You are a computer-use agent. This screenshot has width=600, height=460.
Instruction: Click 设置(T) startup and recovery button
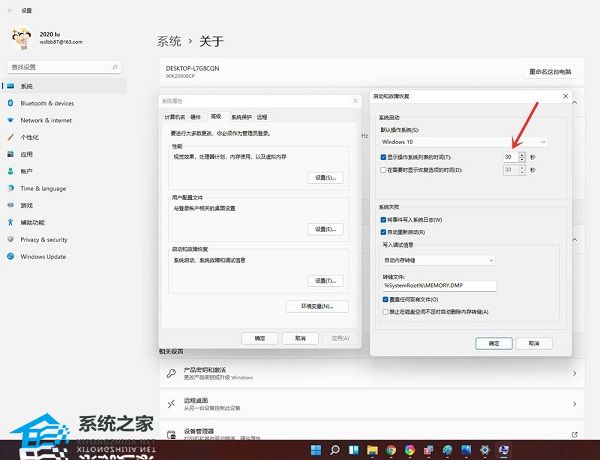[325, 281]
